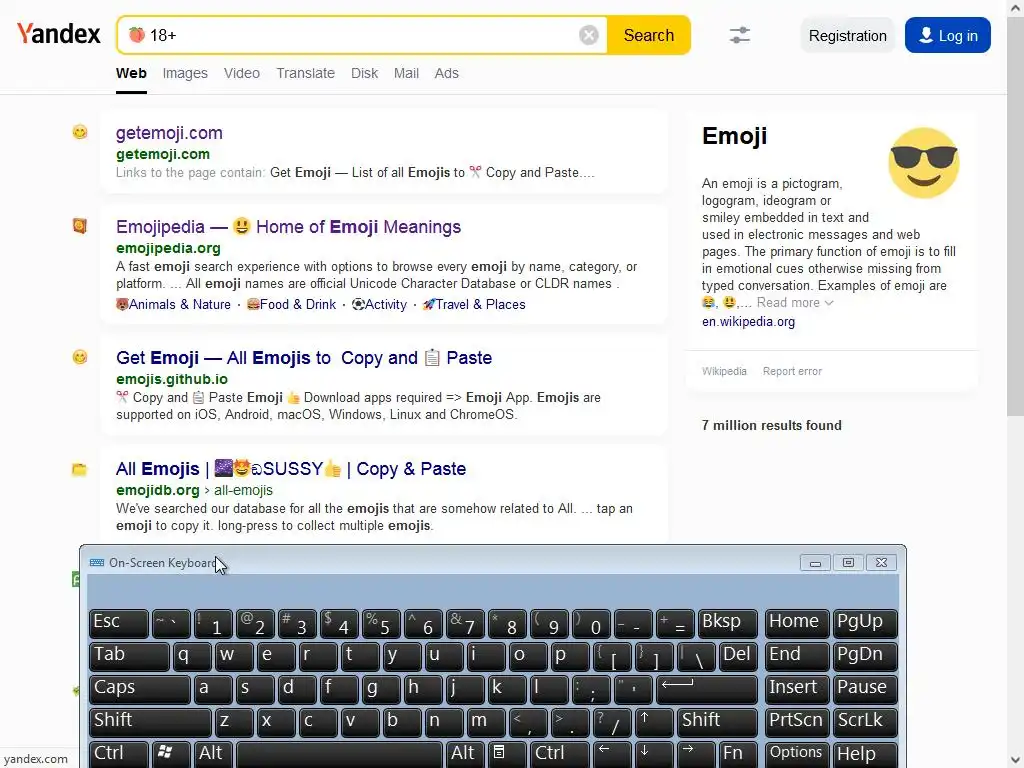Click the down arrow key on the keyboard
Image resolution: width=1024 pixels, height=768 pixels.
(x=654, y=754)
